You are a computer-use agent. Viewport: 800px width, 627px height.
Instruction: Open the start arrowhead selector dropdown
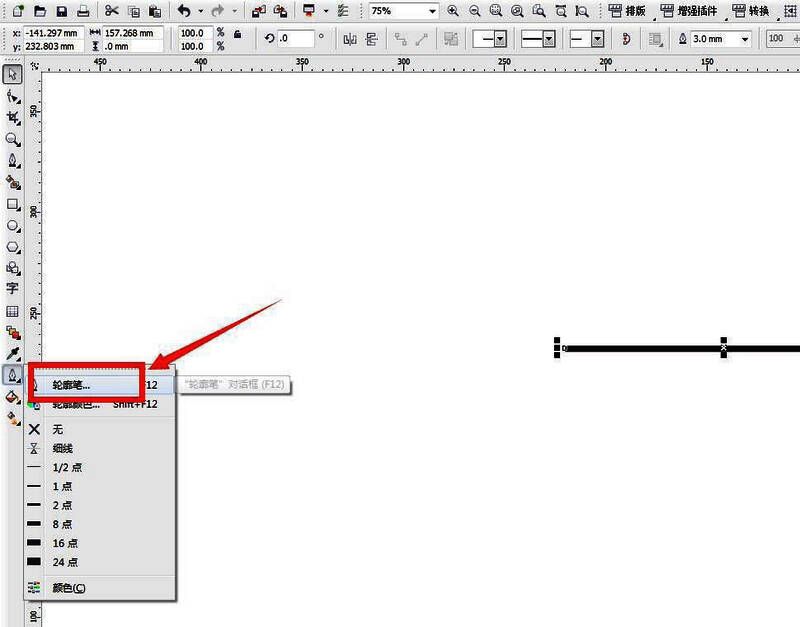pyautogui.click(x=499, y=38)
